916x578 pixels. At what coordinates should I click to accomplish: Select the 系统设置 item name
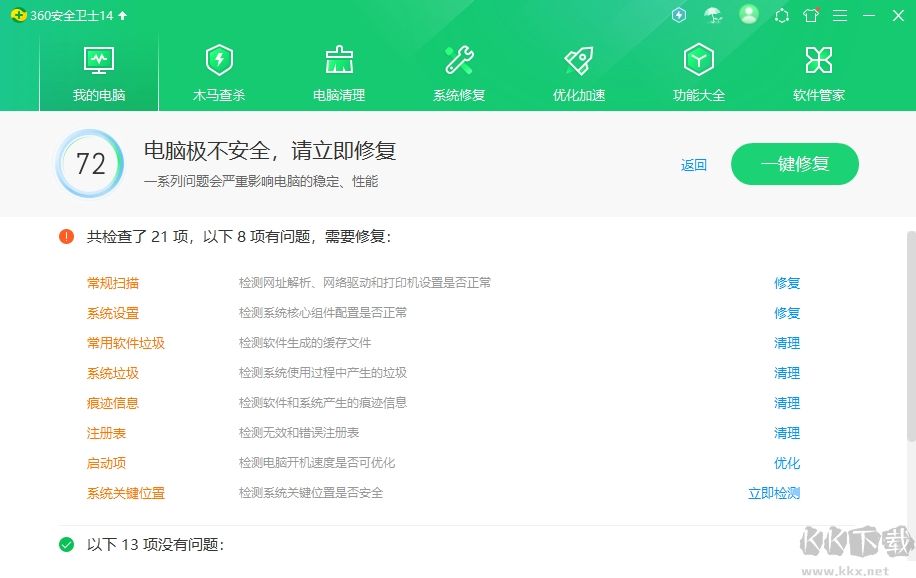tap(113, 313)
